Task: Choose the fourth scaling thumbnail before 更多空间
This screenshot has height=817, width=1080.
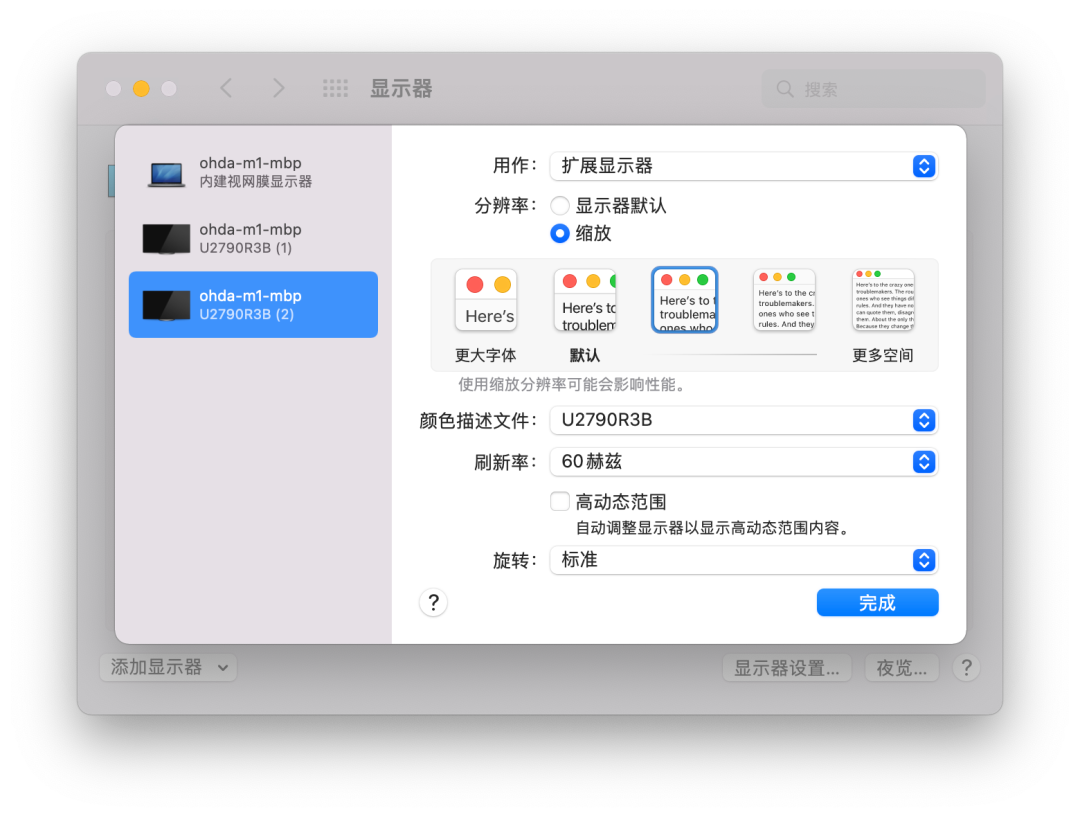Action: tap(784, 300)
